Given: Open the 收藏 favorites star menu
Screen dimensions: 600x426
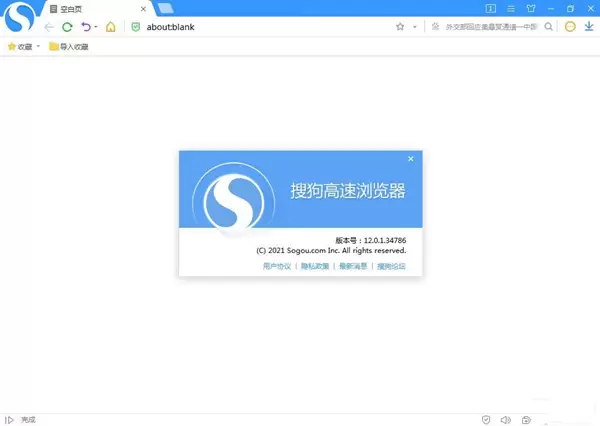Looking at the screenshot, I should [20, 46].
